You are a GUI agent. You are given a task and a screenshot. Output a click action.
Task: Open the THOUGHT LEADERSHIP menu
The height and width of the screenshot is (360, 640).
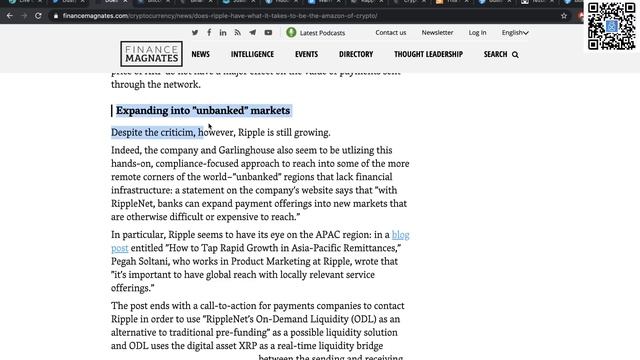click(x=429, y=54)
